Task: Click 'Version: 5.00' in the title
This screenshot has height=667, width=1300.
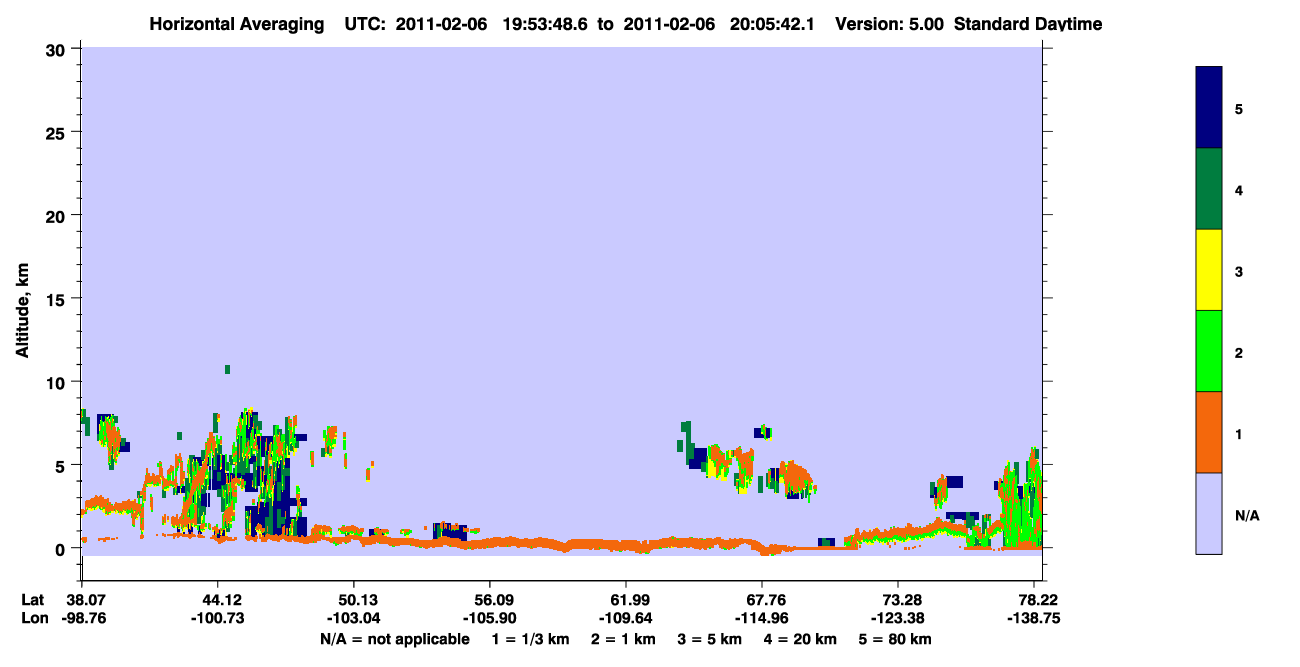Action: (890, 24)
